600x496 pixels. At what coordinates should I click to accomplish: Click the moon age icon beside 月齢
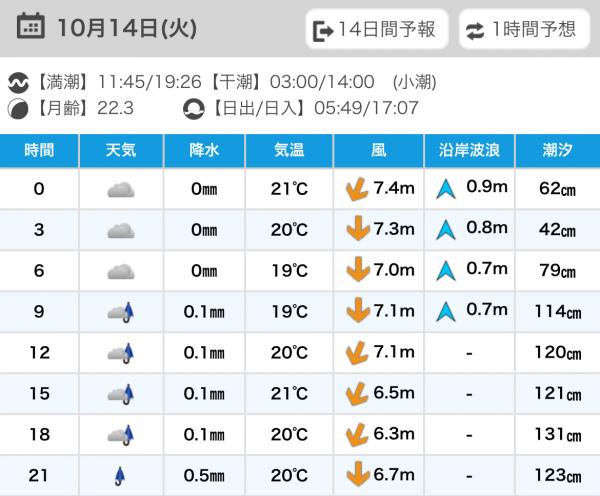point(20,107)
